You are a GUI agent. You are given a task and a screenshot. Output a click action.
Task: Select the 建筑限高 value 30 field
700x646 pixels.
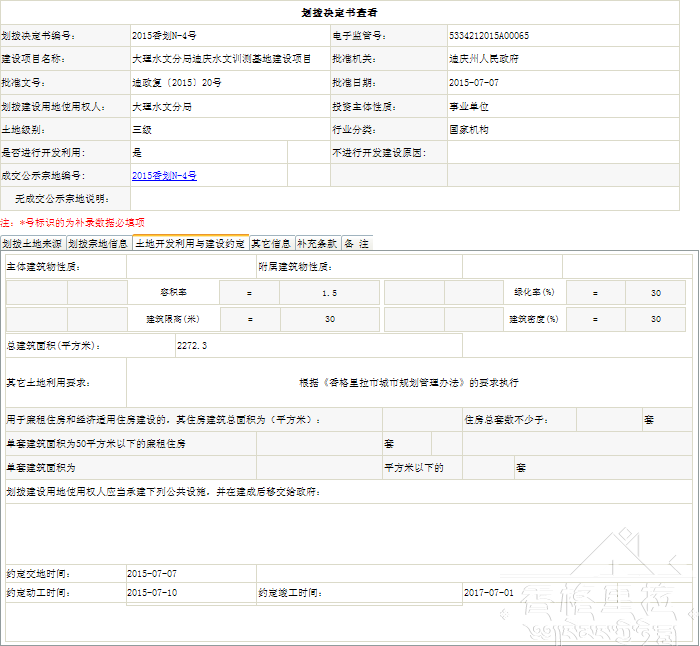(329, 319)
